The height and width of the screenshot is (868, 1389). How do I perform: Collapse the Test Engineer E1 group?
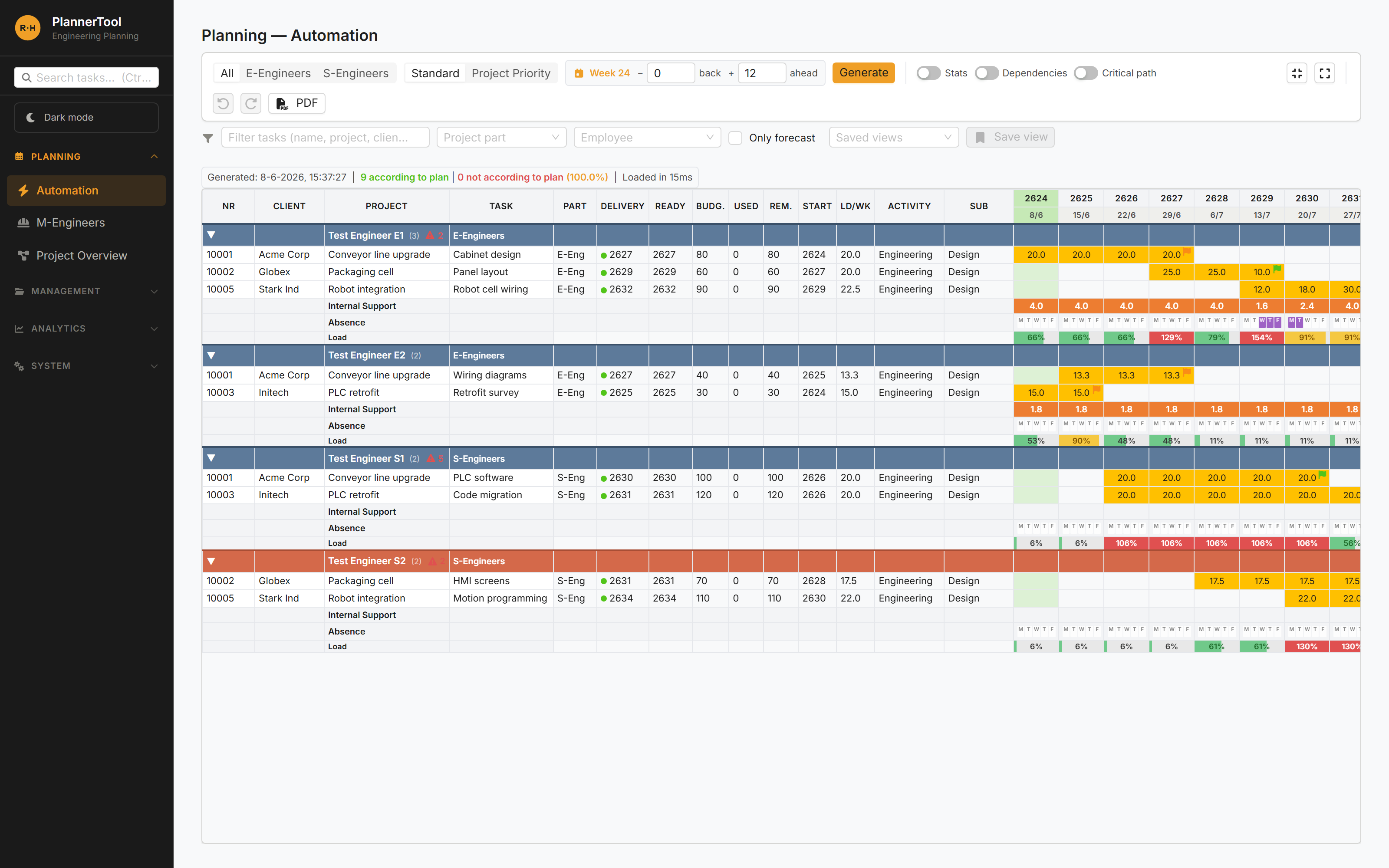tap(211, 235)
